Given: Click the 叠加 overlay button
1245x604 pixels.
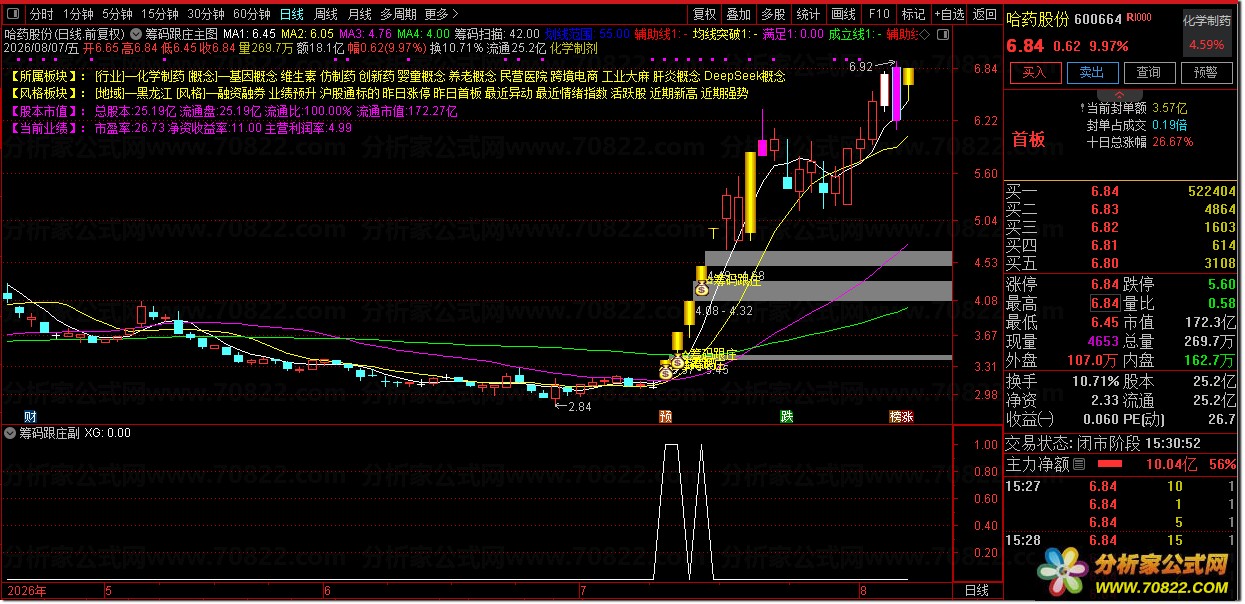Looking at the screenshot, I should 738,15.
